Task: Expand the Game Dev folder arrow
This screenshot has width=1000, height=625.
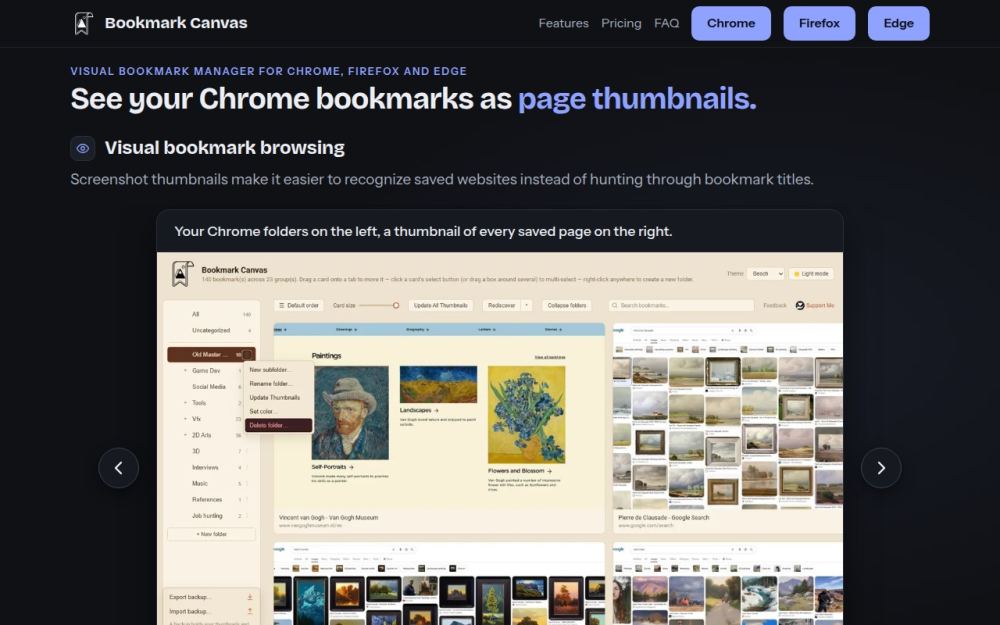Action: point(186,371)
